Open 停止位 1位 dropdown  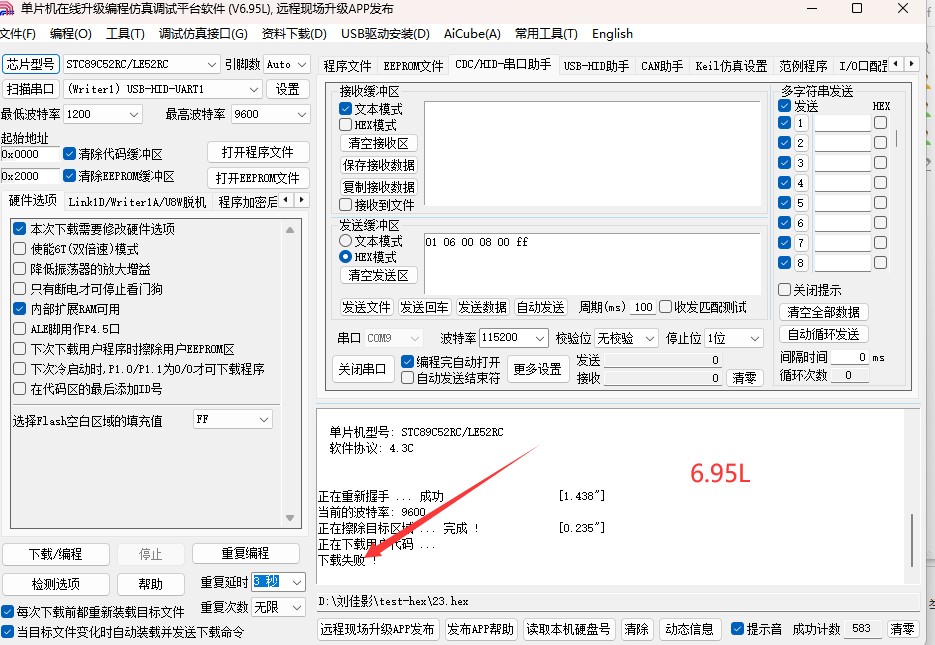click(733, 338)
